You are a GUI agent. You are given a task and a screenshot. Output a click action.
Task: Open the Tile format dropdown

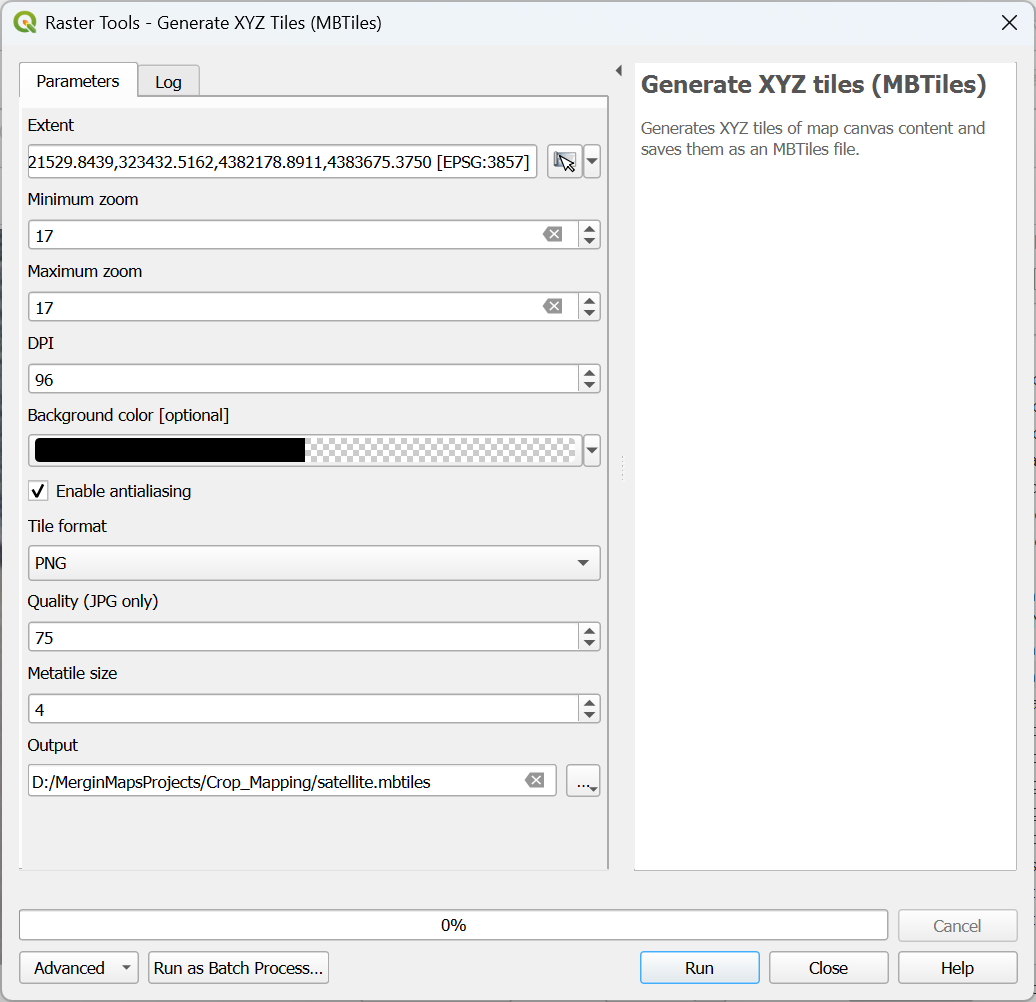click(314, 563)
